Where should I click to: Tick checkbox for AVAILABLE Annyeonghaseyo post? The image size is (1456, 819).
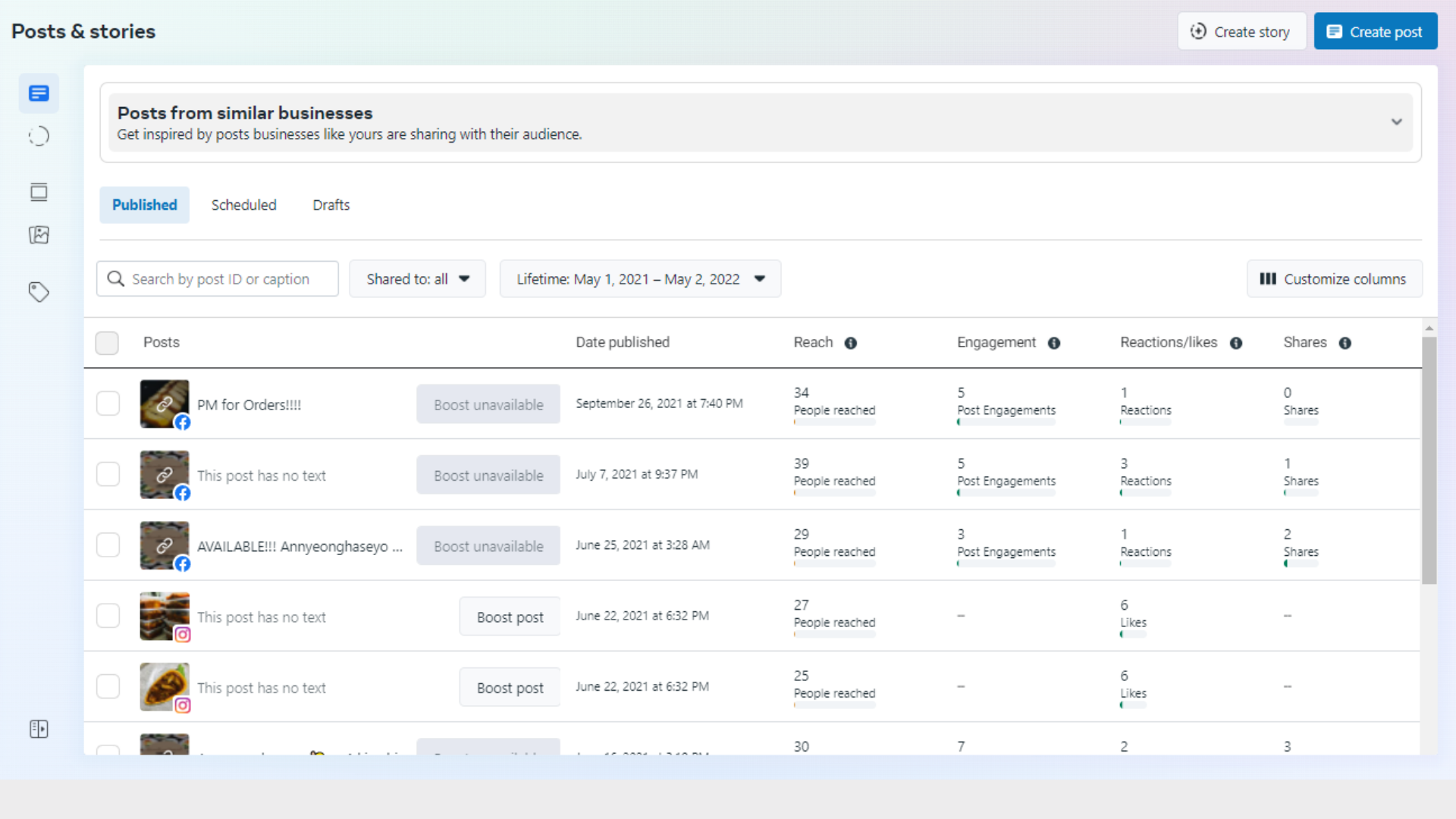[108, 545]
